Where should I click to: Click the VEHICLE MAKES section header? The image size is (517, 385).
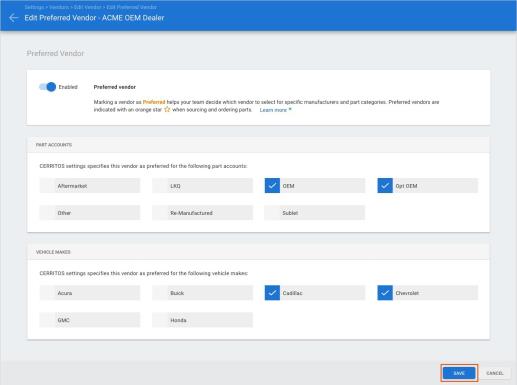tap(53, 252)
